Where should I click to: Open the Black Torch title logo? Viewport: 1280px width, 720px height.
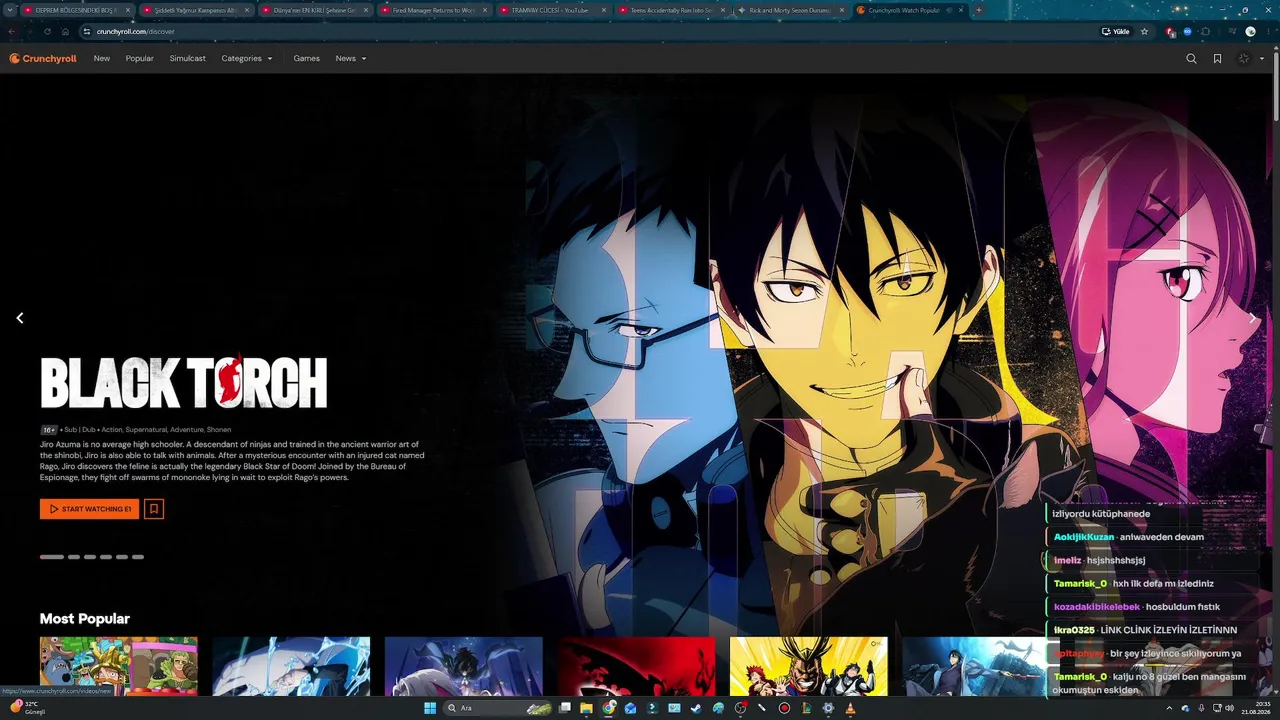(x=184, y=383)
